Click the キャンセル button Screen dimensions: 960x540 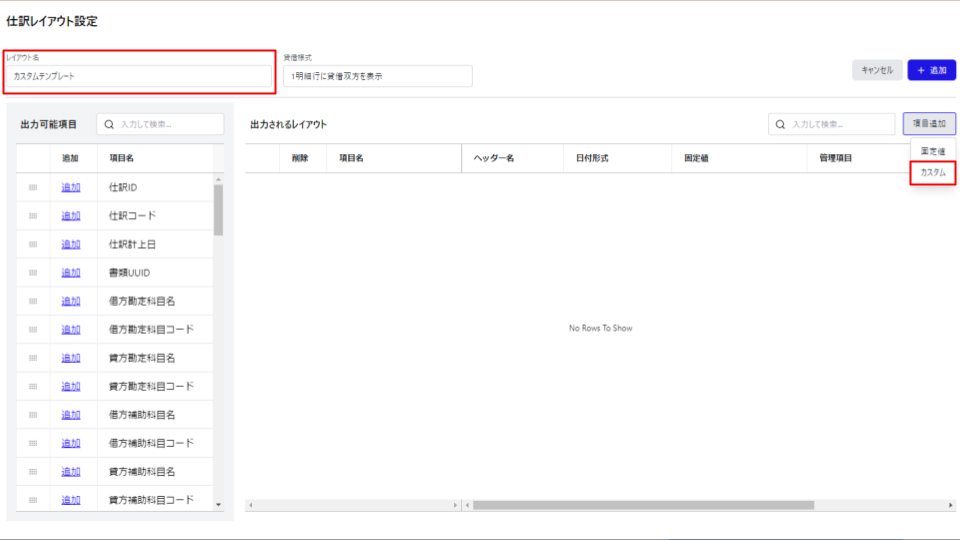pyautogui.click(x=877, y=70)
